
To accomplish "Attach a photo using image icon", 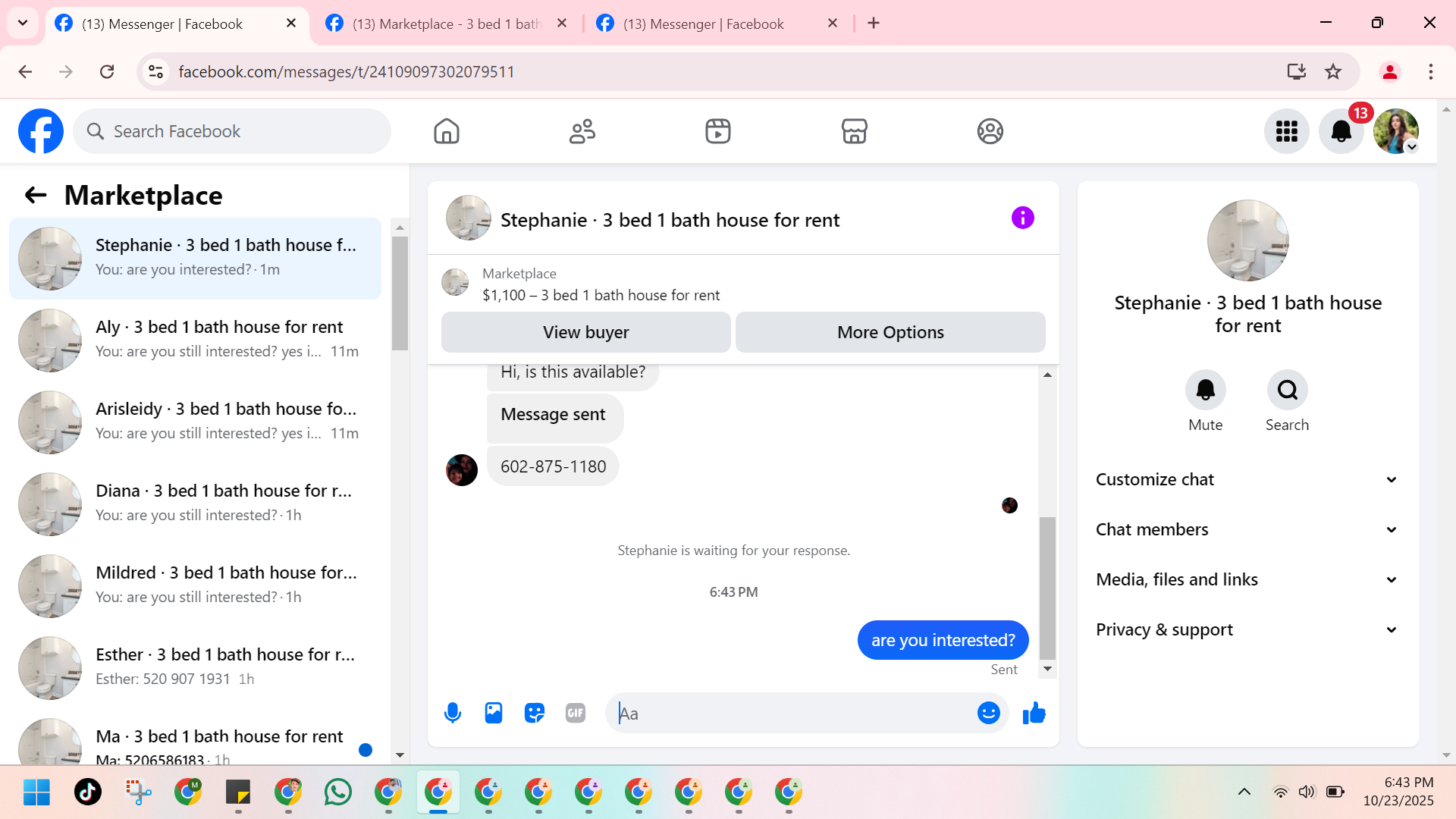I will [x=494, y=713].
